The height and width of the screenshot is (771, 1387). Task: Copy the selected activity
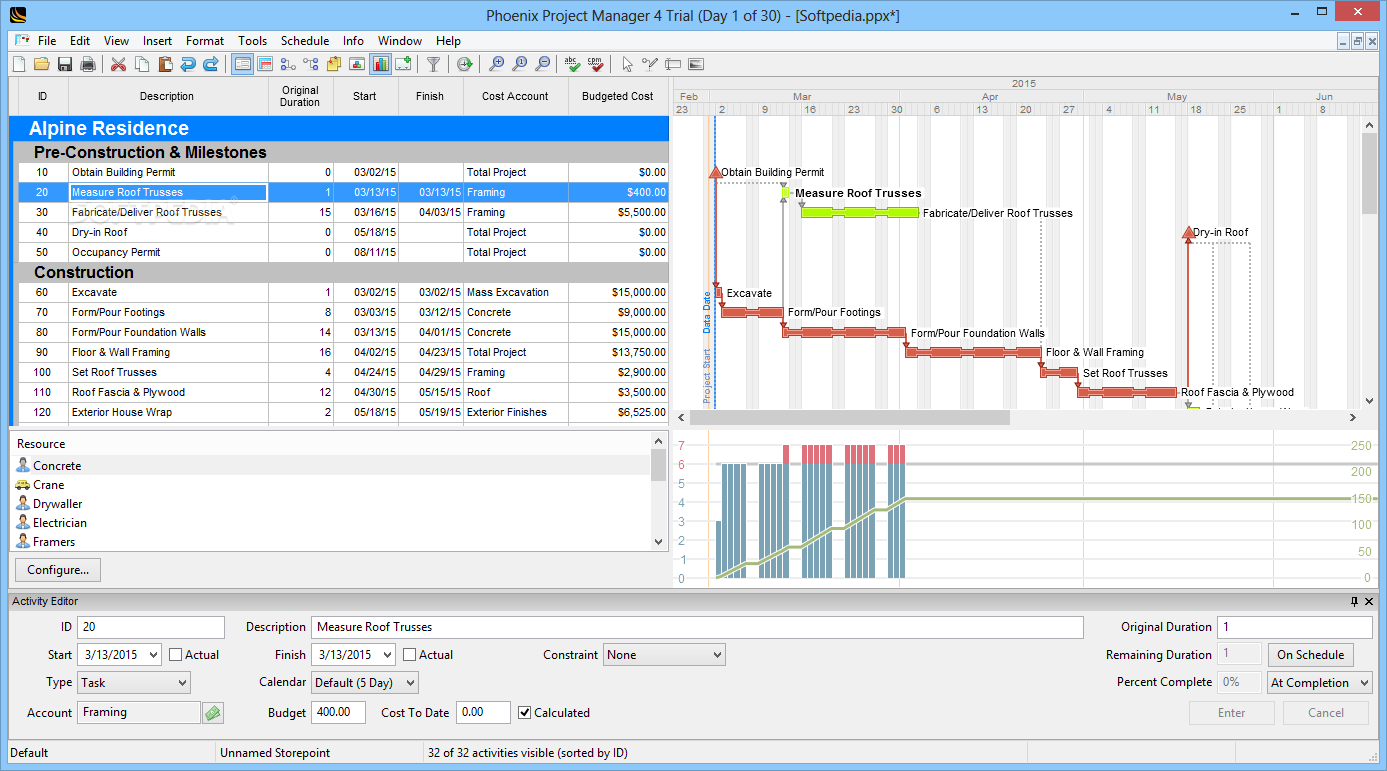point(142,64)
